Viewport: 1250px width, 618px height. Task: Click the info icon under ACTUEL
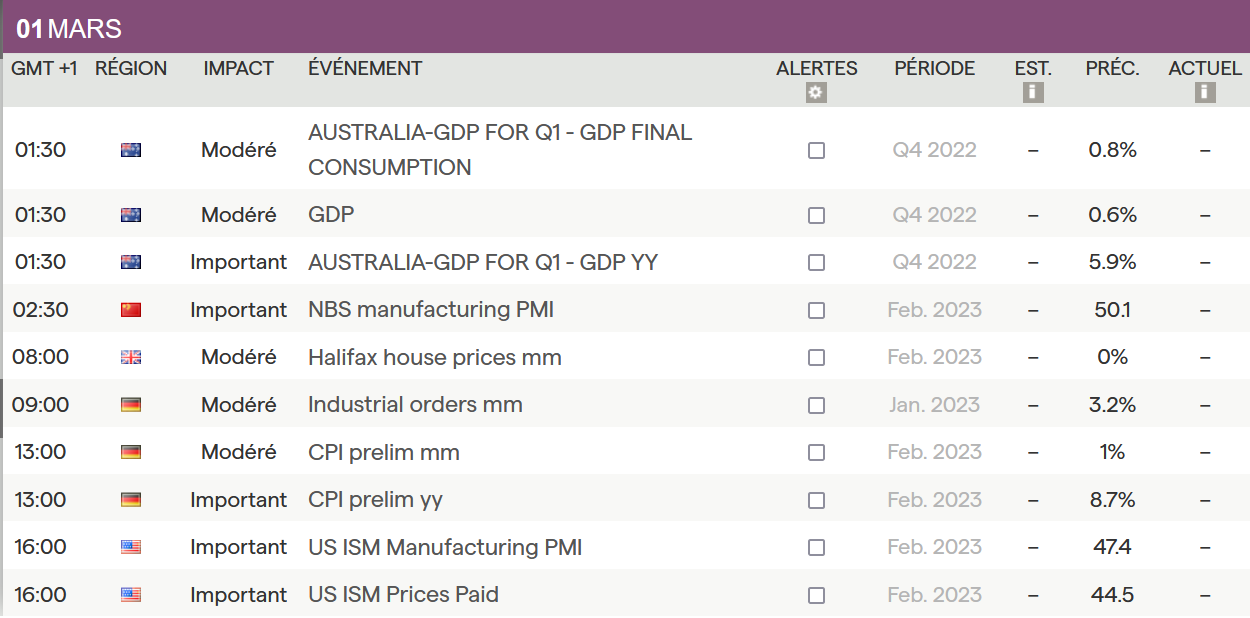[1205, 93]
